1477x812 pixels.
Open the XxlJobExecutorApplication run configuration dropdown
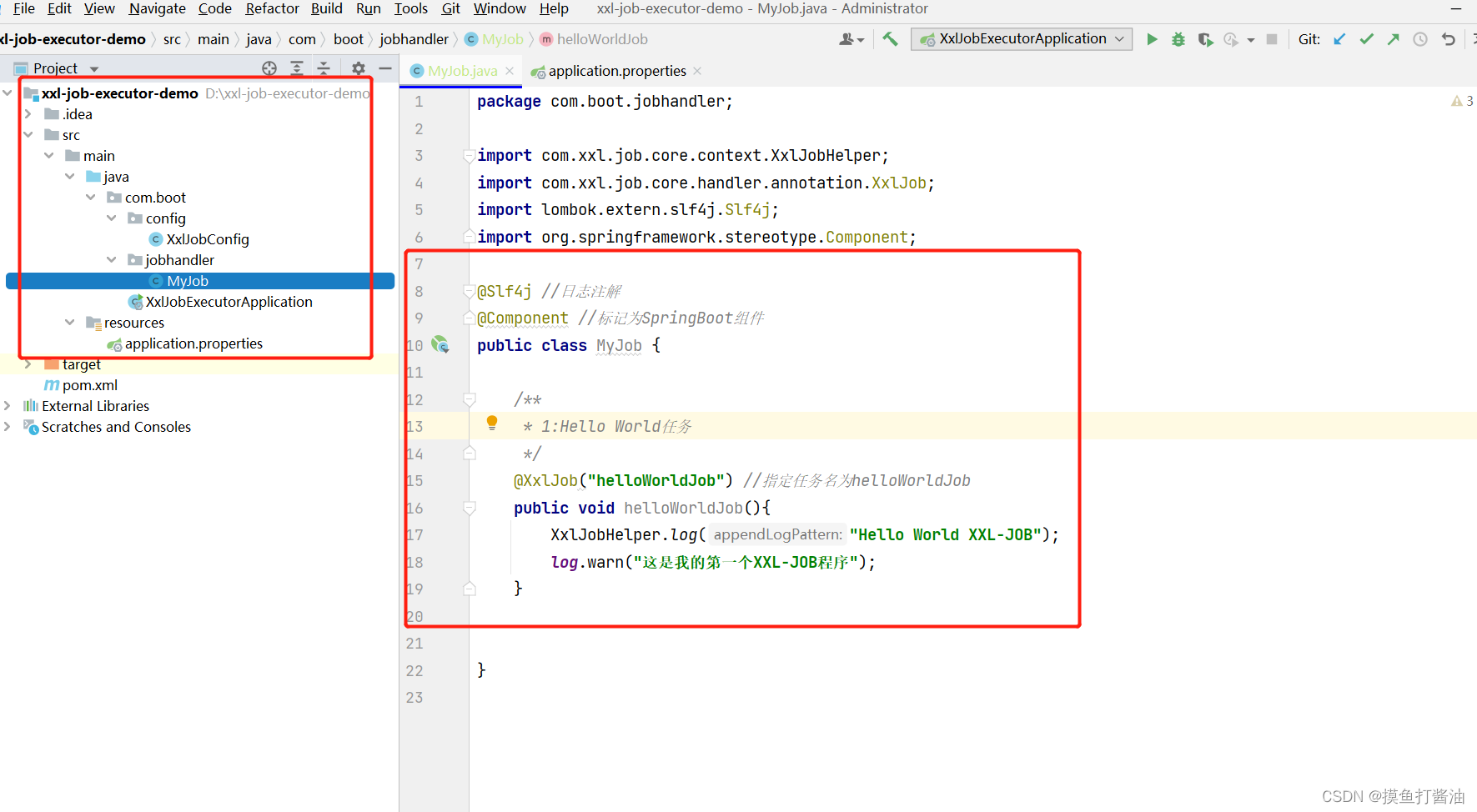coord(1022,39)
